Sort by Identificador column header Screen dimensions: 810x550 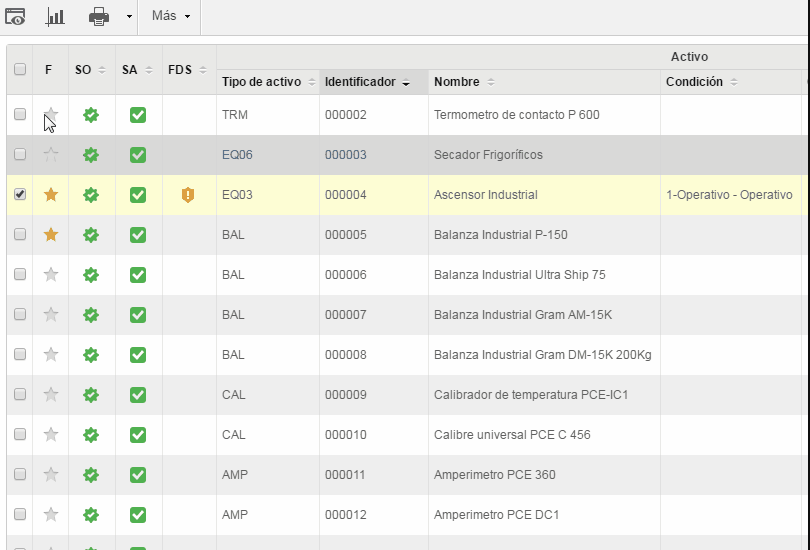[x=373, y=82]
